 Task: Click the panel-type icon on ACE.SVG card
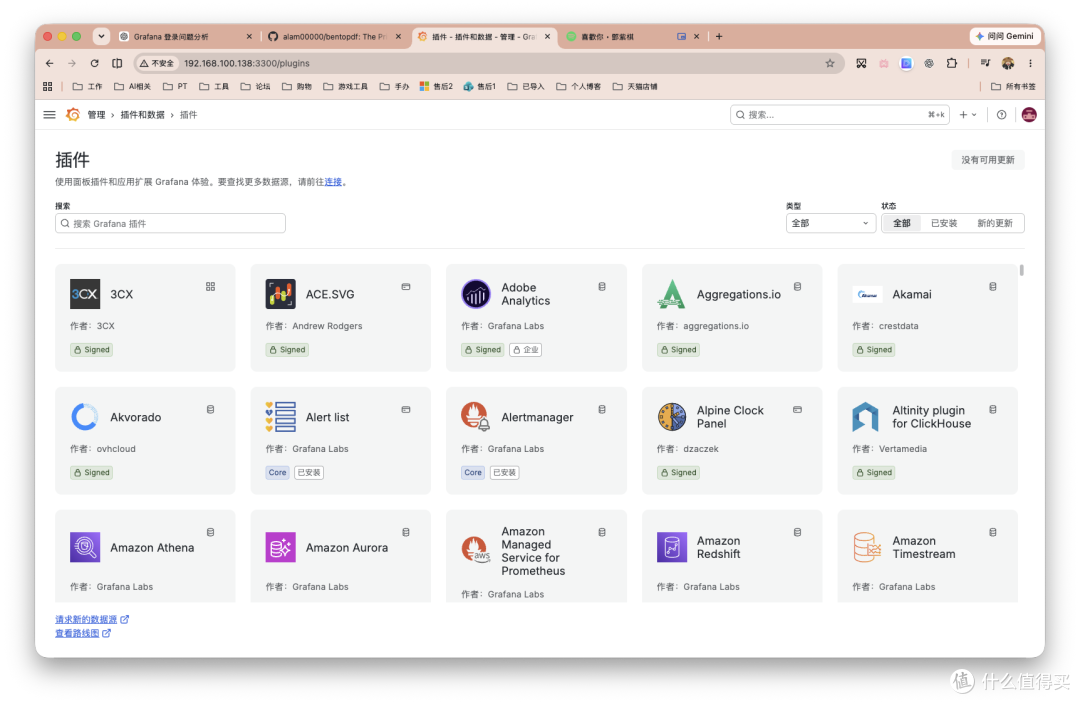(x=406, y=287)
